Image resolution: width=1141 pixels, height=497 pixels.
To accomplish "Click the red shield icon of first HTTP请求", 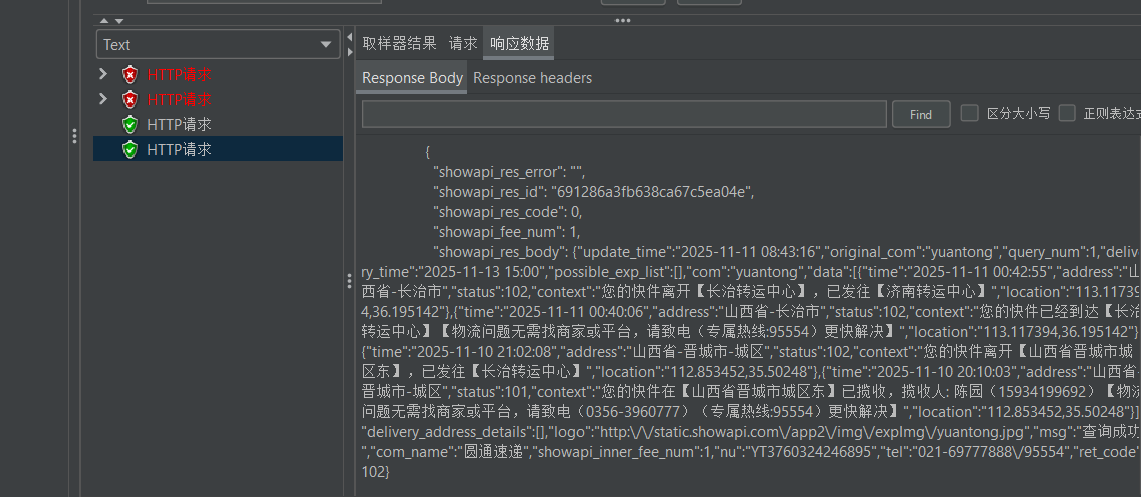I will point(130,74).
